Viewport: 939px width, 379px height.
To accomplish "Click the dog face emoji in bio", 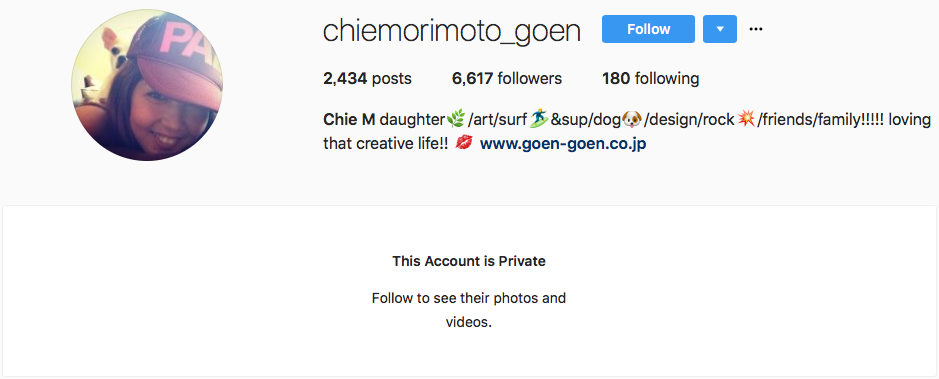I will pos(632,120).
